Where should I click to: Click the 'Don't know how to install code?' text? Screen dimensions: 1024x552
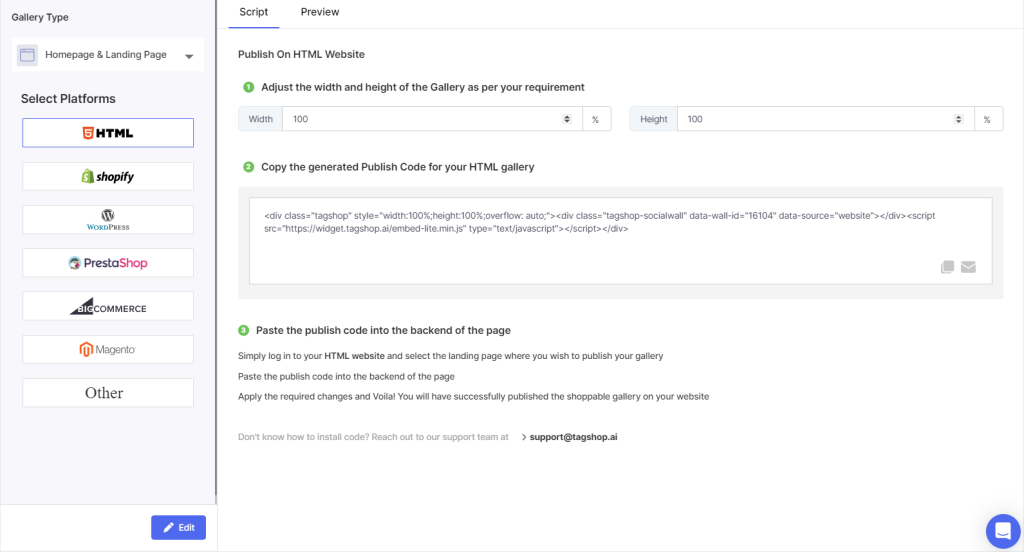click(373, 437)
